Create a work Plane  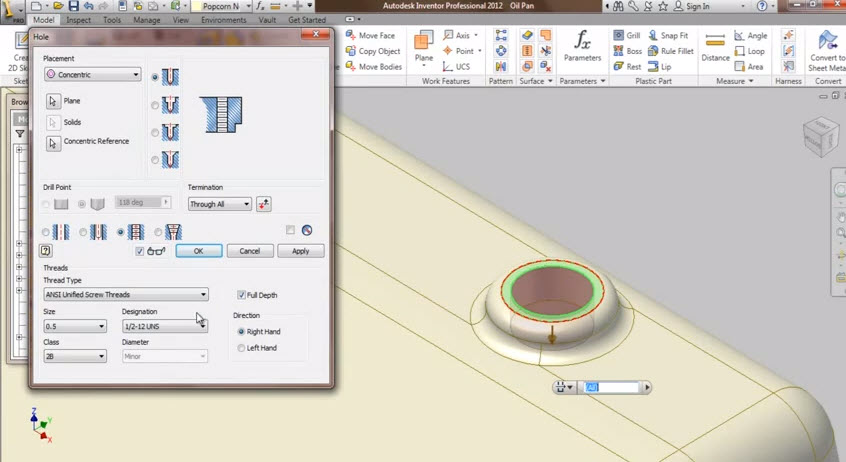click(424, 47)
